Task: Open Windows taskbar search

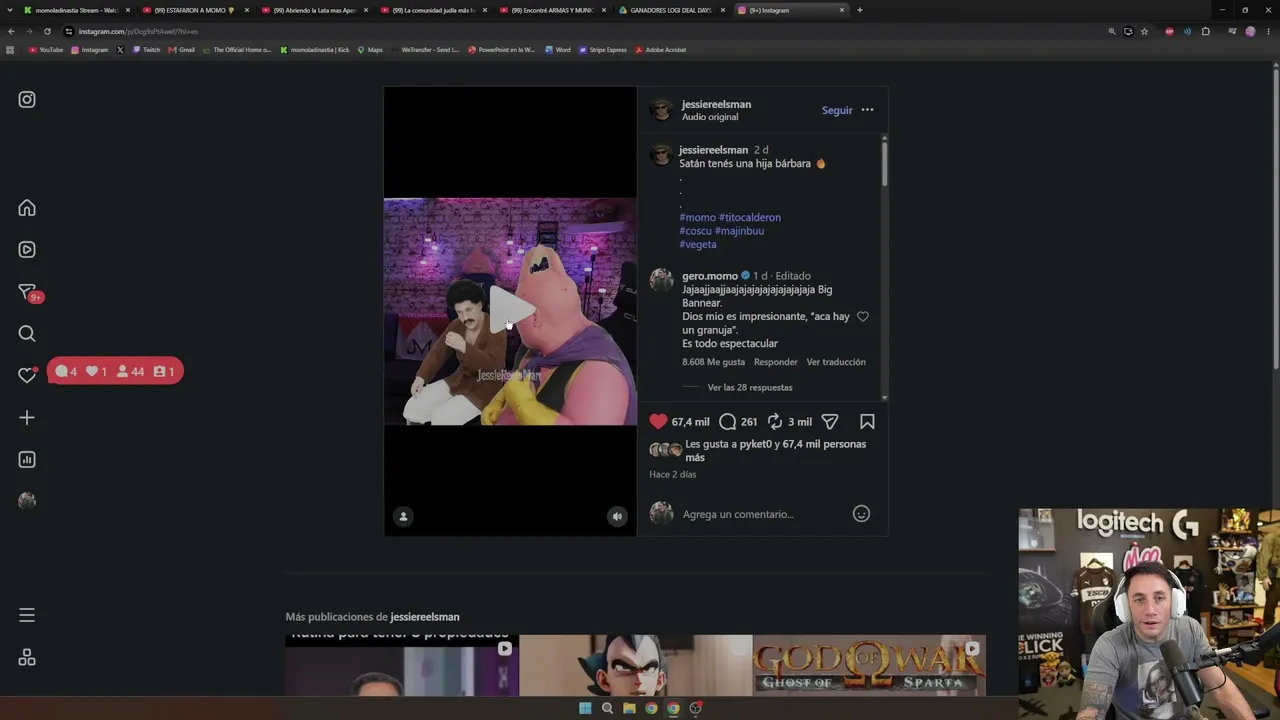Action: pos(607,708)
